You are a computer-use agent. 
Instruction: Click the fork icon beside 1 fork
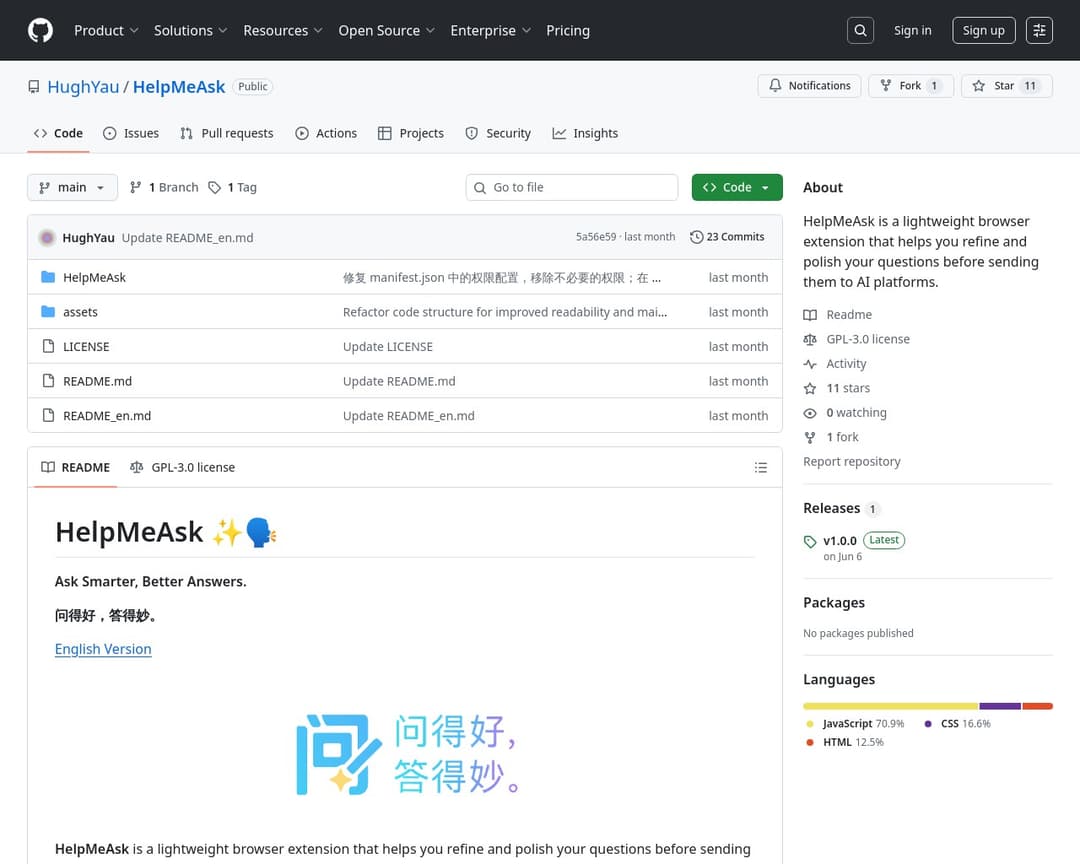[x=810, y=438]
